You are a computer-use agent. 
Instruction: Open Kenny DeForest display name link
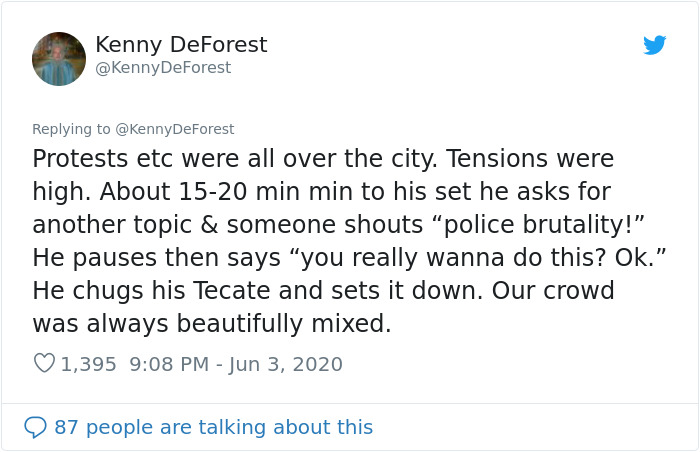click(x=181, y=45)
